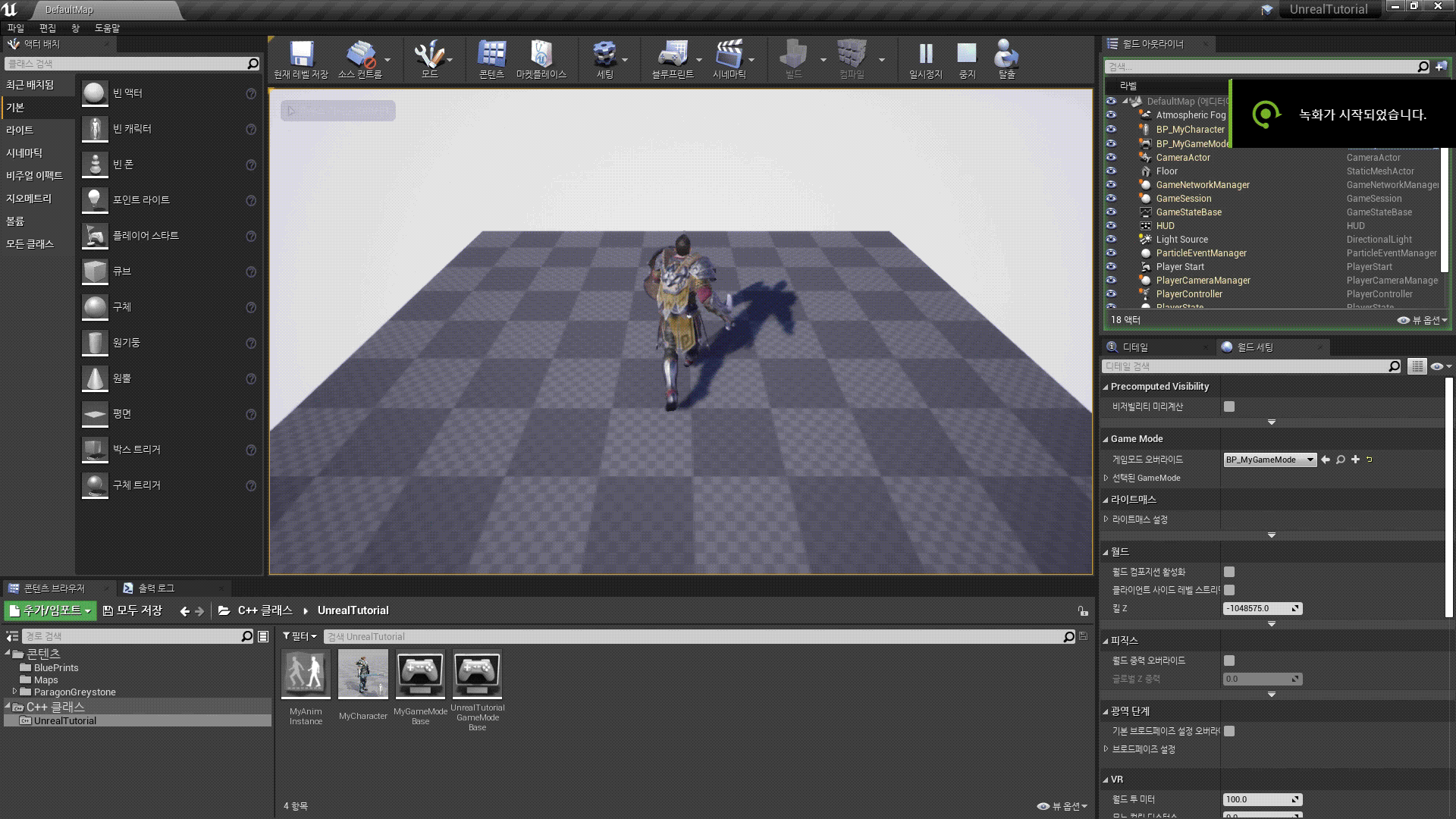Eject from the player controller
The height and width of the screenshot is (819, 1456).
click(1006, 60)
